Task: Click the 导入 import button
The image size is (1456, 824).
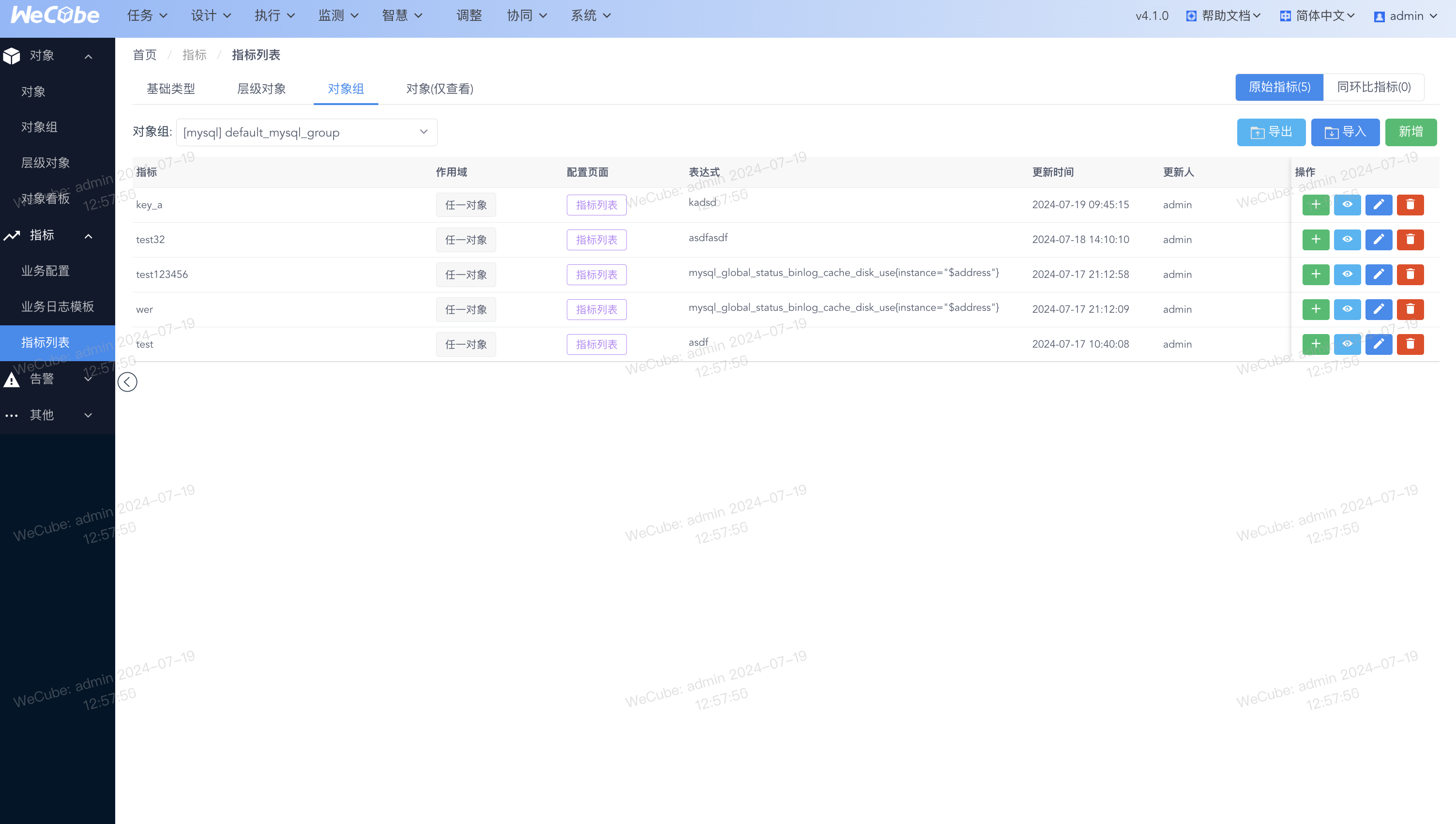Action: click(x=1345, y=133)
